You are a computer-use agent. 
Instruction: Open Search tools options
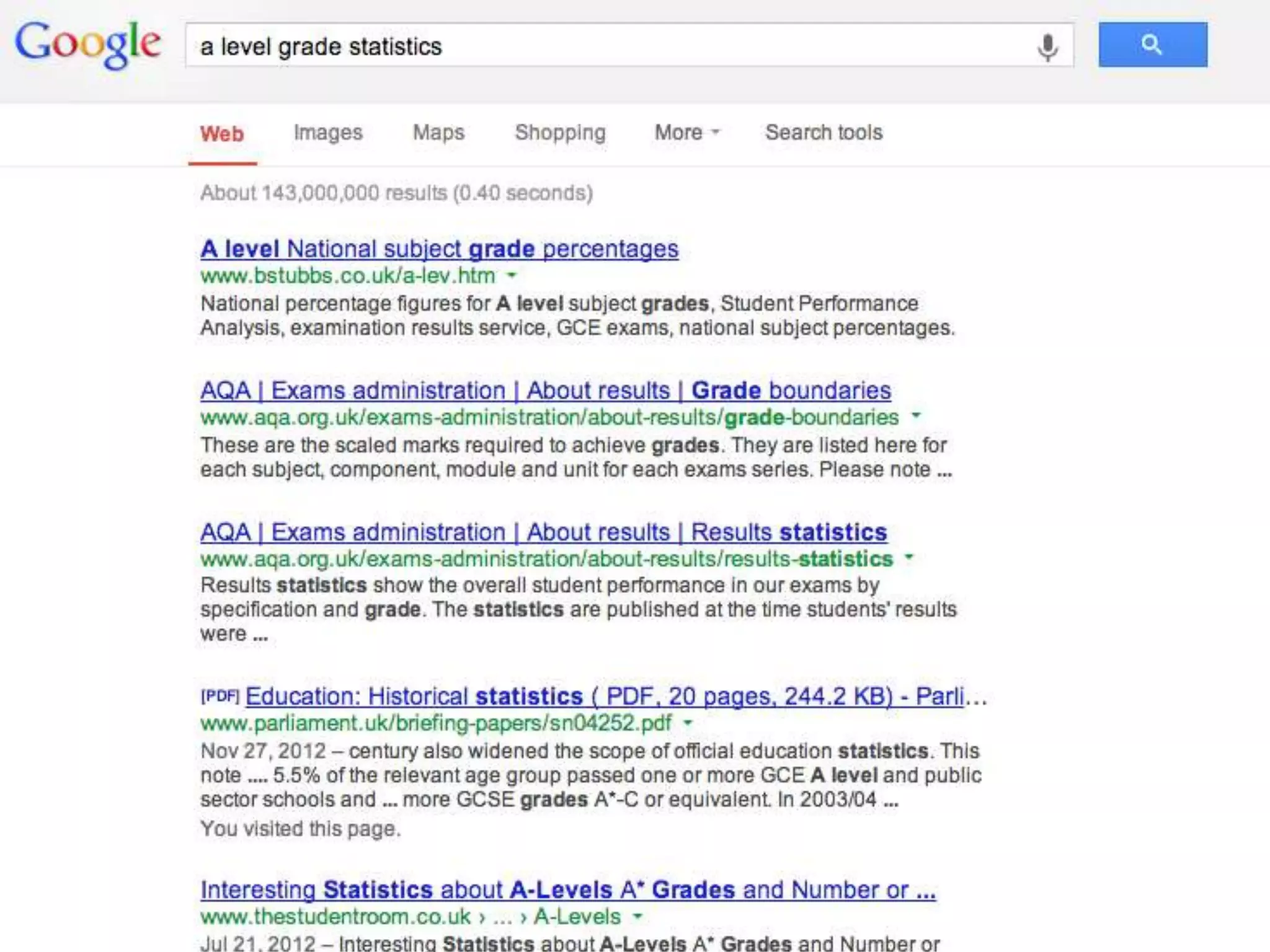pos(824,133)
